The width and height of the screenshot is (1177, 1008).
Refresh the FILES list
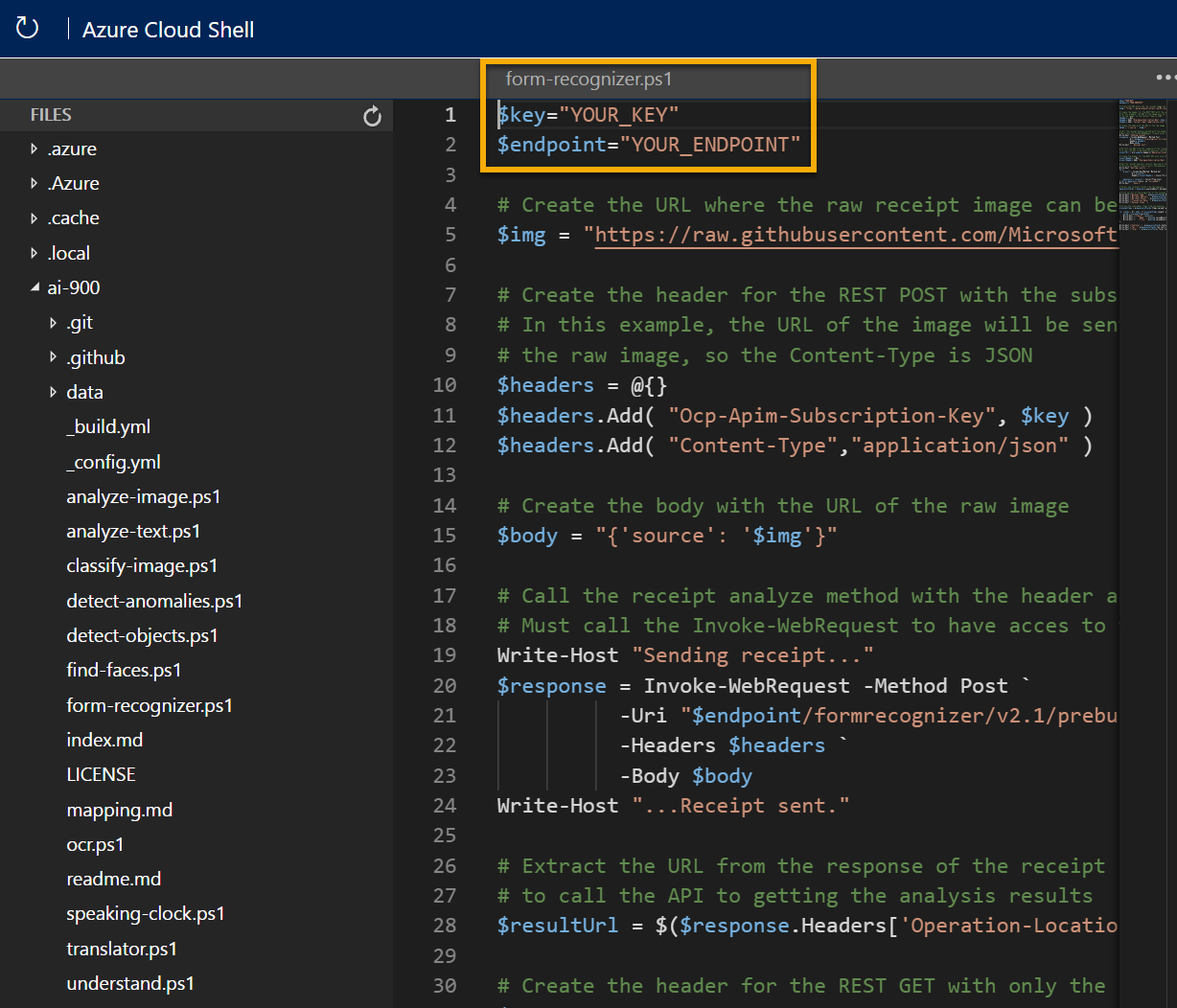point(373,116)
